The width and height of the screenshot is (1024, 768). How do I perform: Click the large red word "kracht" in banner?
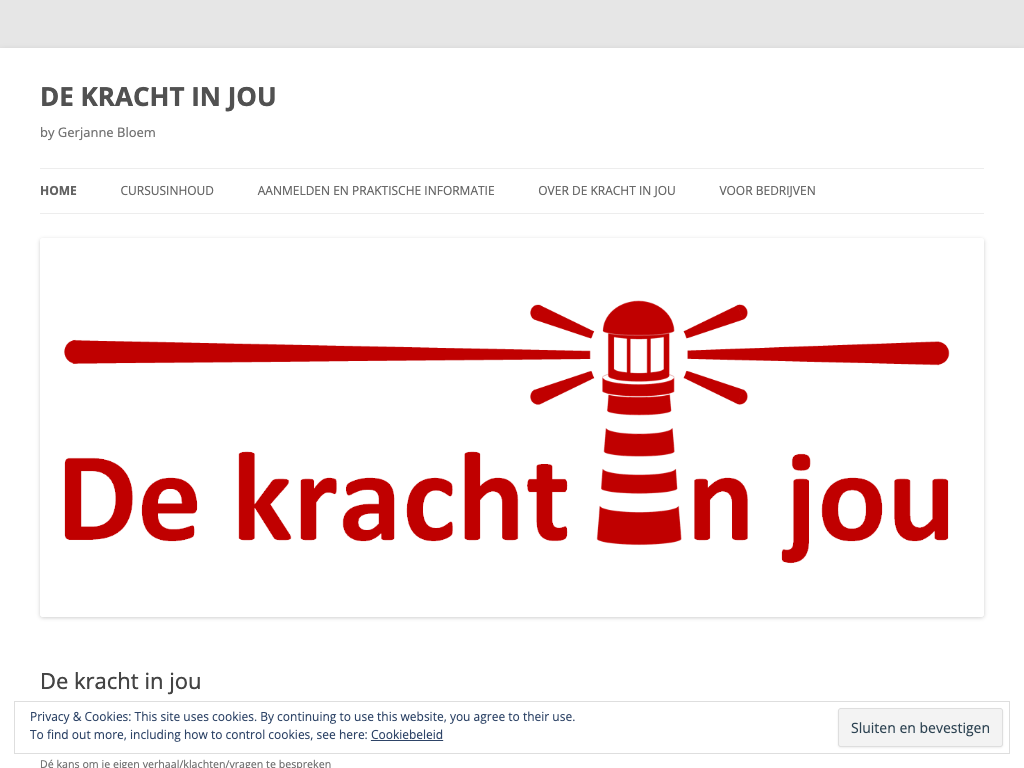click(402, 497)
